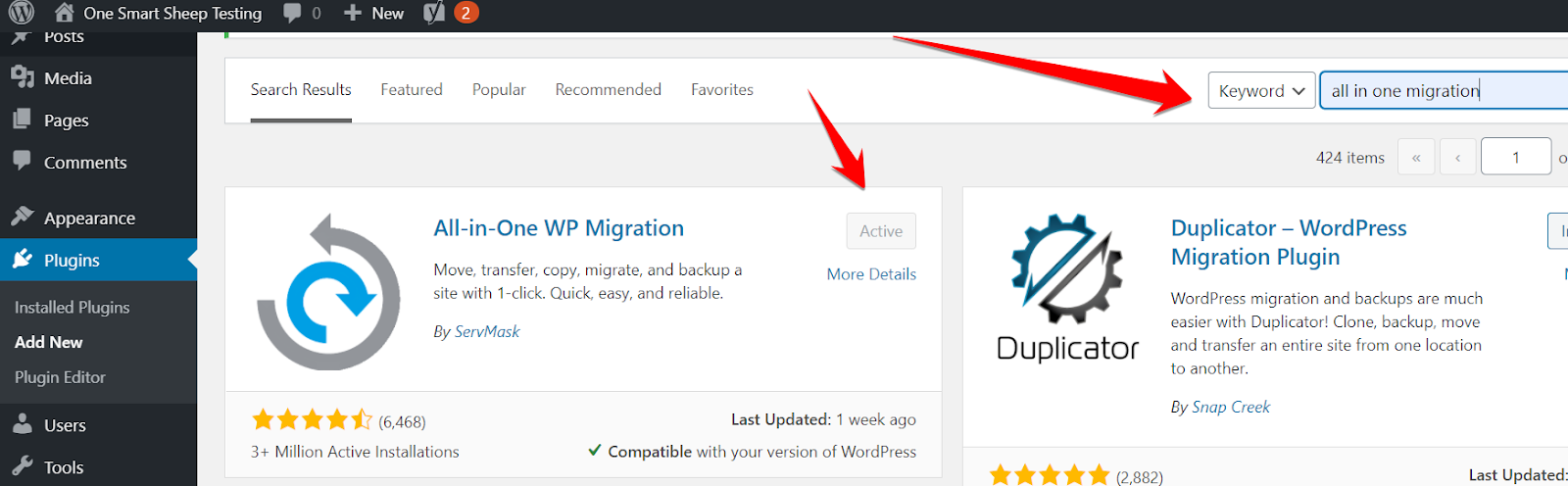Open Appearance menu item

tap(89, 219)
